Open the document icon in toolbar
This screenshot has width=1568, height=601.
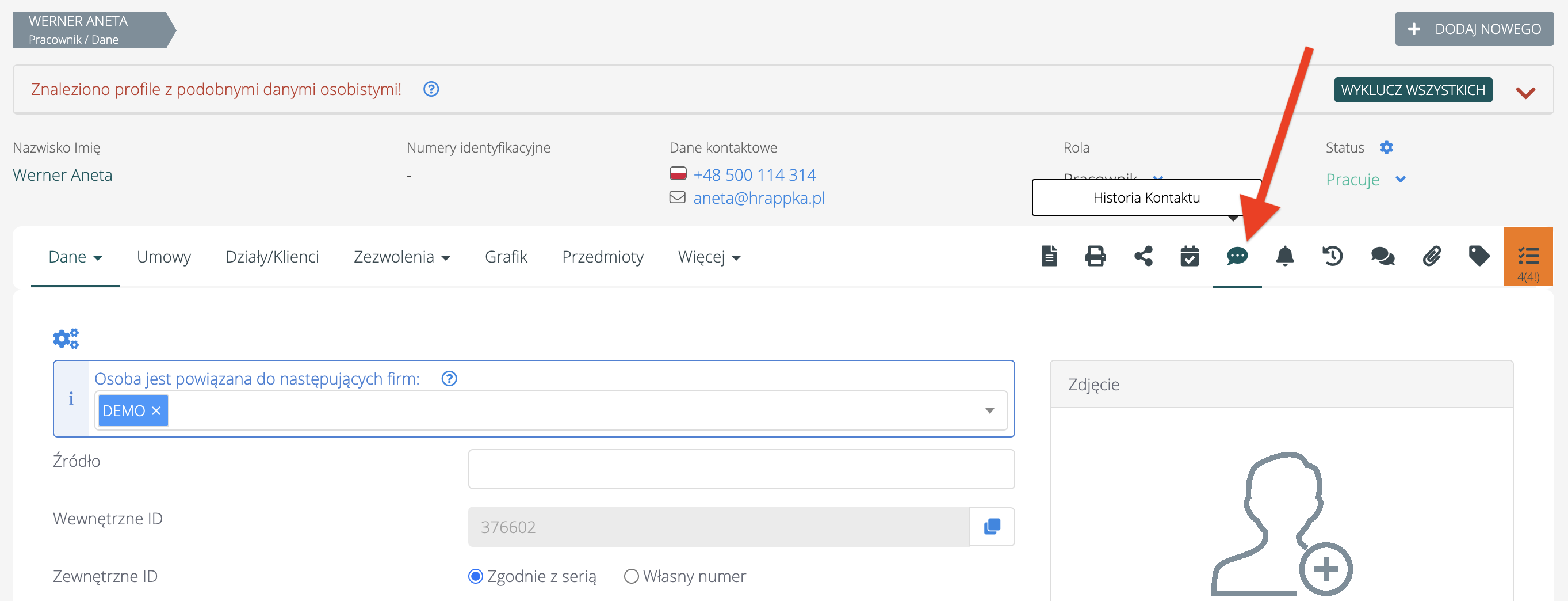pos(1049,256)
